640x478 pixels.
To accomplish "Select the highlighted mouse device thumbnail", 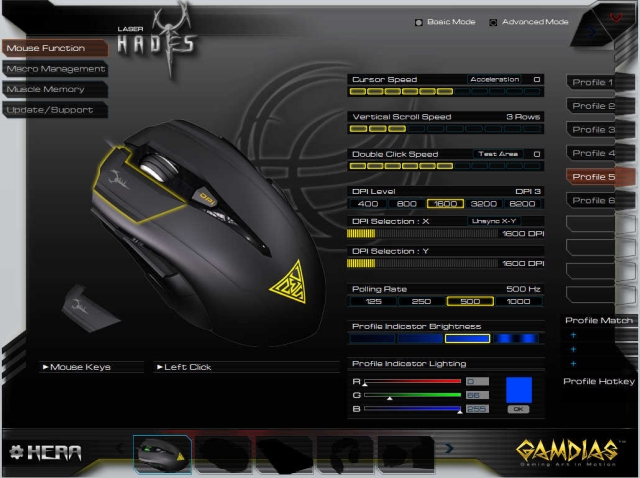I will (162, 454).
